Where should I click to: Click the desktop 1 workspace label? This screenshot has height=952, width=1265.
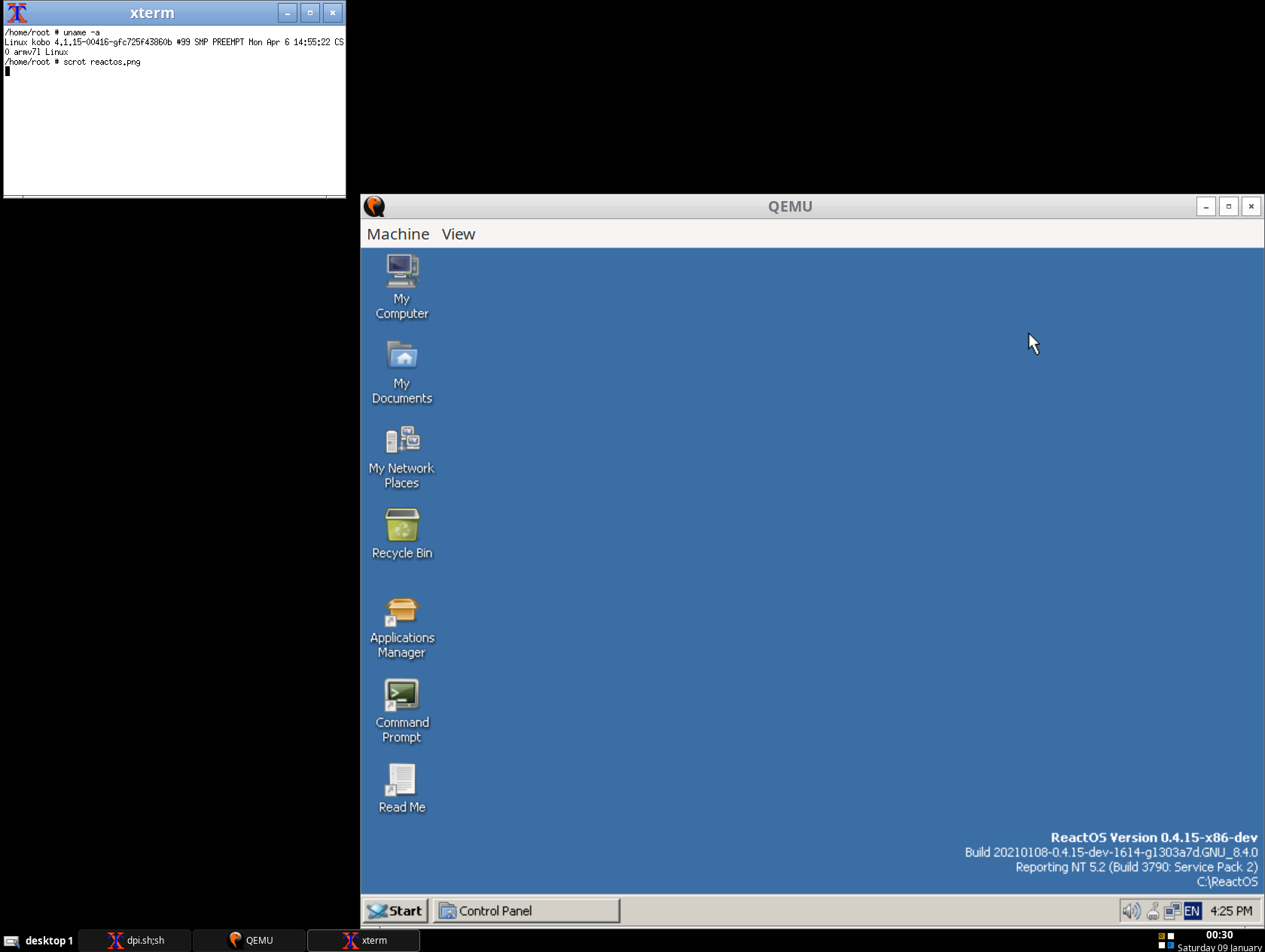click(x=49, y=941)
